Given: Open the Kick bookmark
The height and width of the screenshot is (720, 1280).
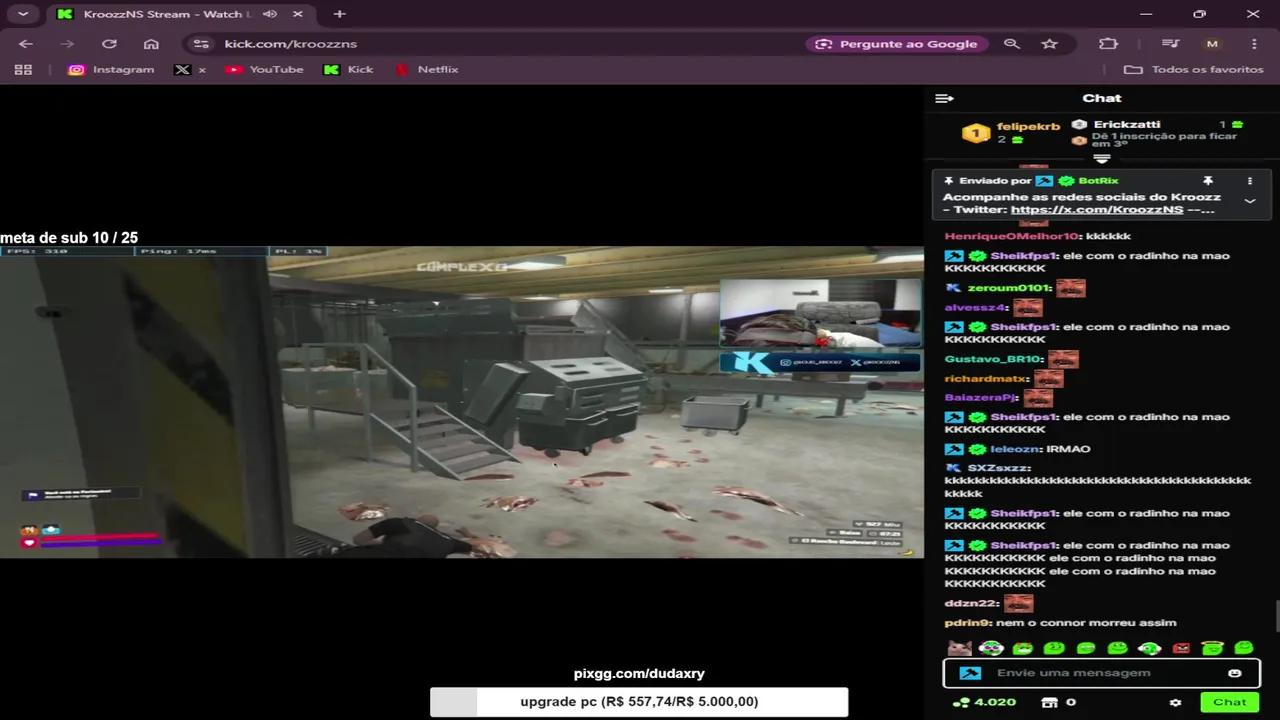Looking at the screenshot, I should coord(348,70).
